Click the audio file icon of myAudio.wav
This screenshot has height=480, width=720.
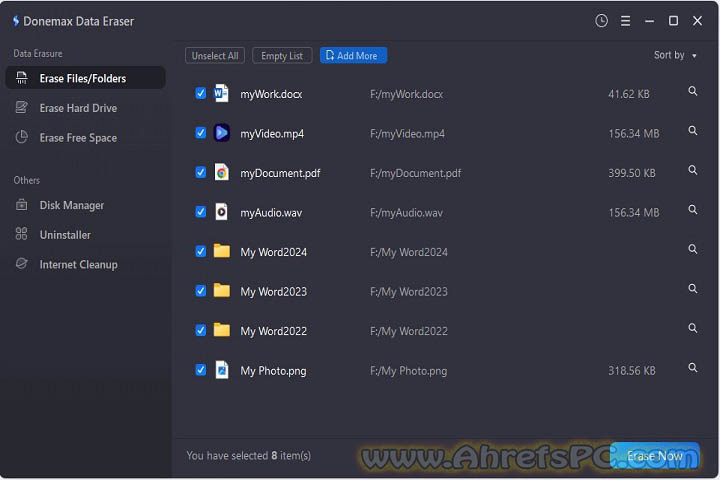[x=221, y=212]
